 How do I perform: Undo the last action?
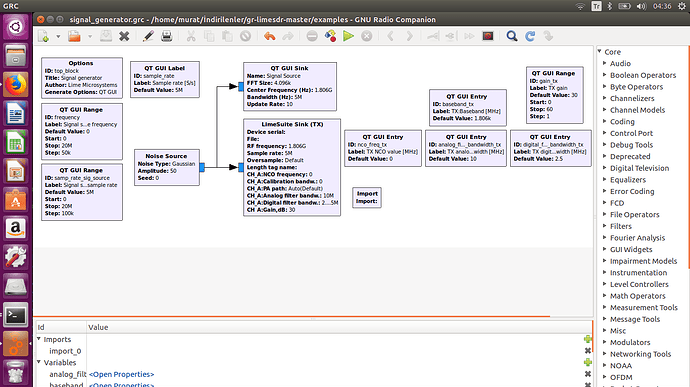pos(269,36)
